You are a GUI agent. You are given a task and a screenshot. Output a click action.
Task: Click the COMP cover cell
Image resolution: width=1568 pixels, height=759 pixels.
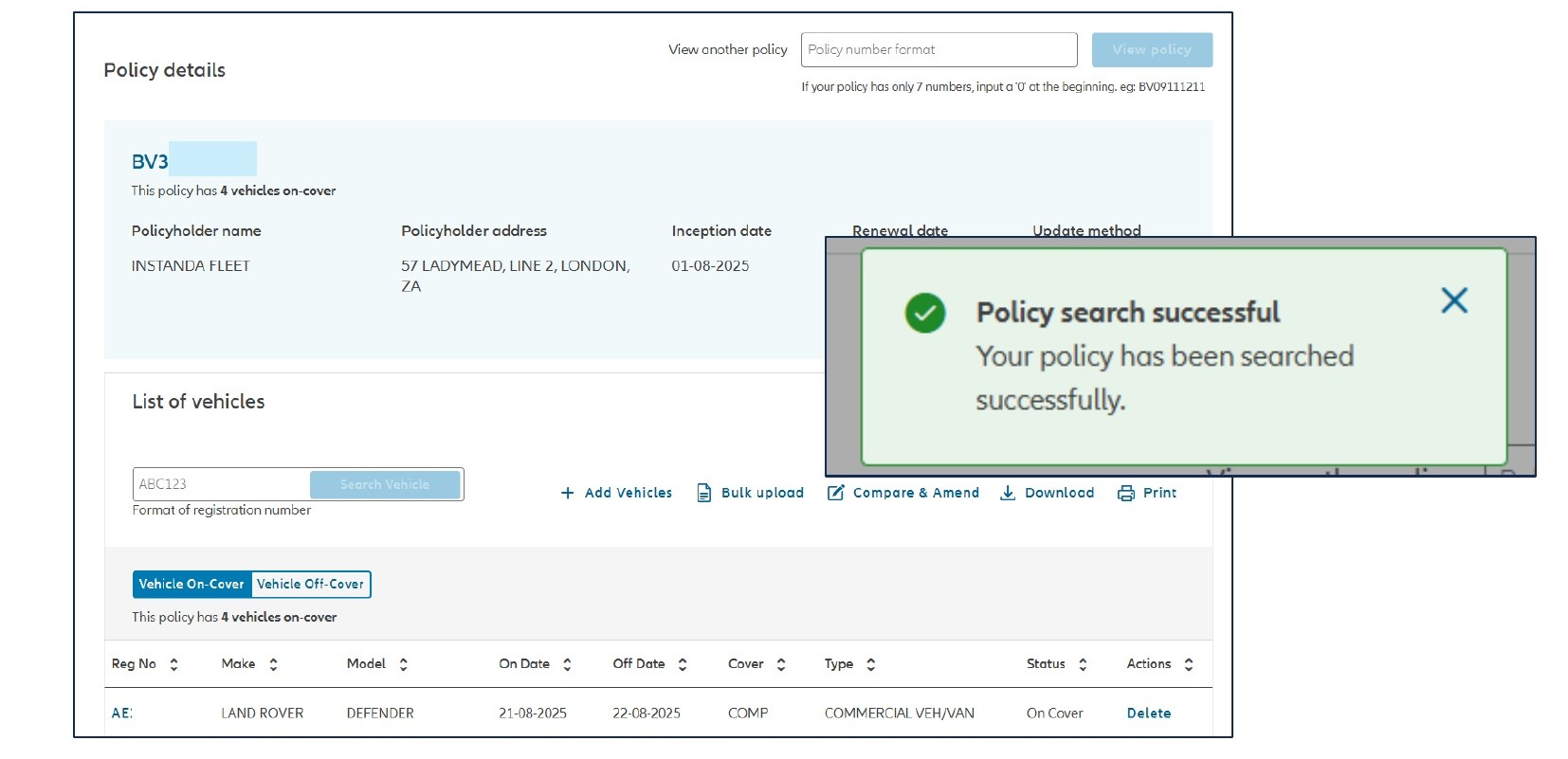pyautogui.click(x=748, y=714)
